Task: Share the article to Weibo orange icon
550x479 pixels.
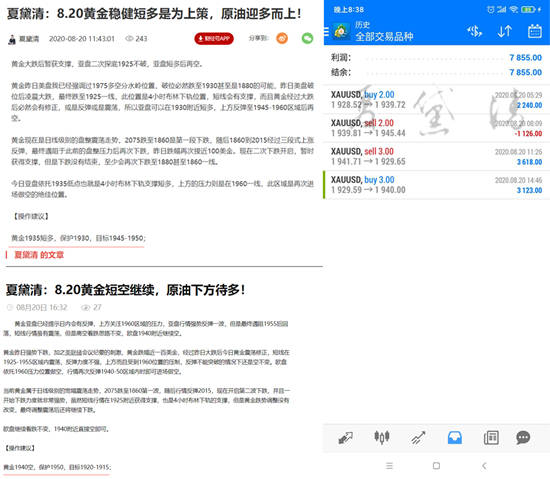Action: tap(282, 38)
